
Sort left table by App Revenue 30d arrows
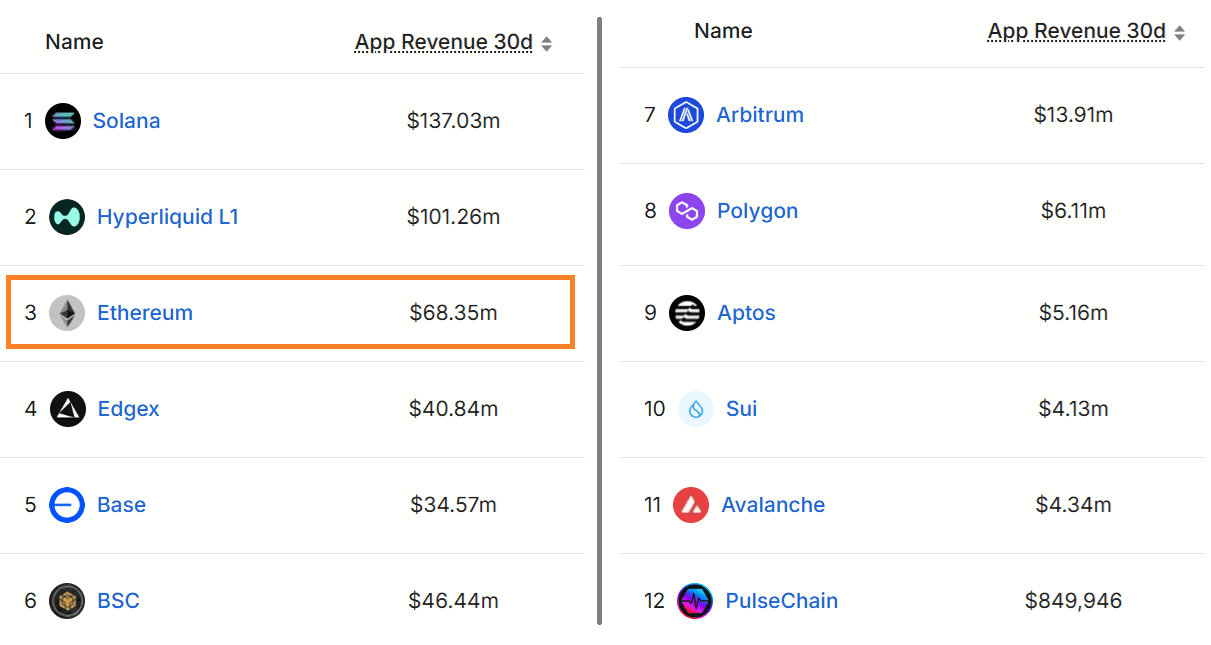(546, 43)
